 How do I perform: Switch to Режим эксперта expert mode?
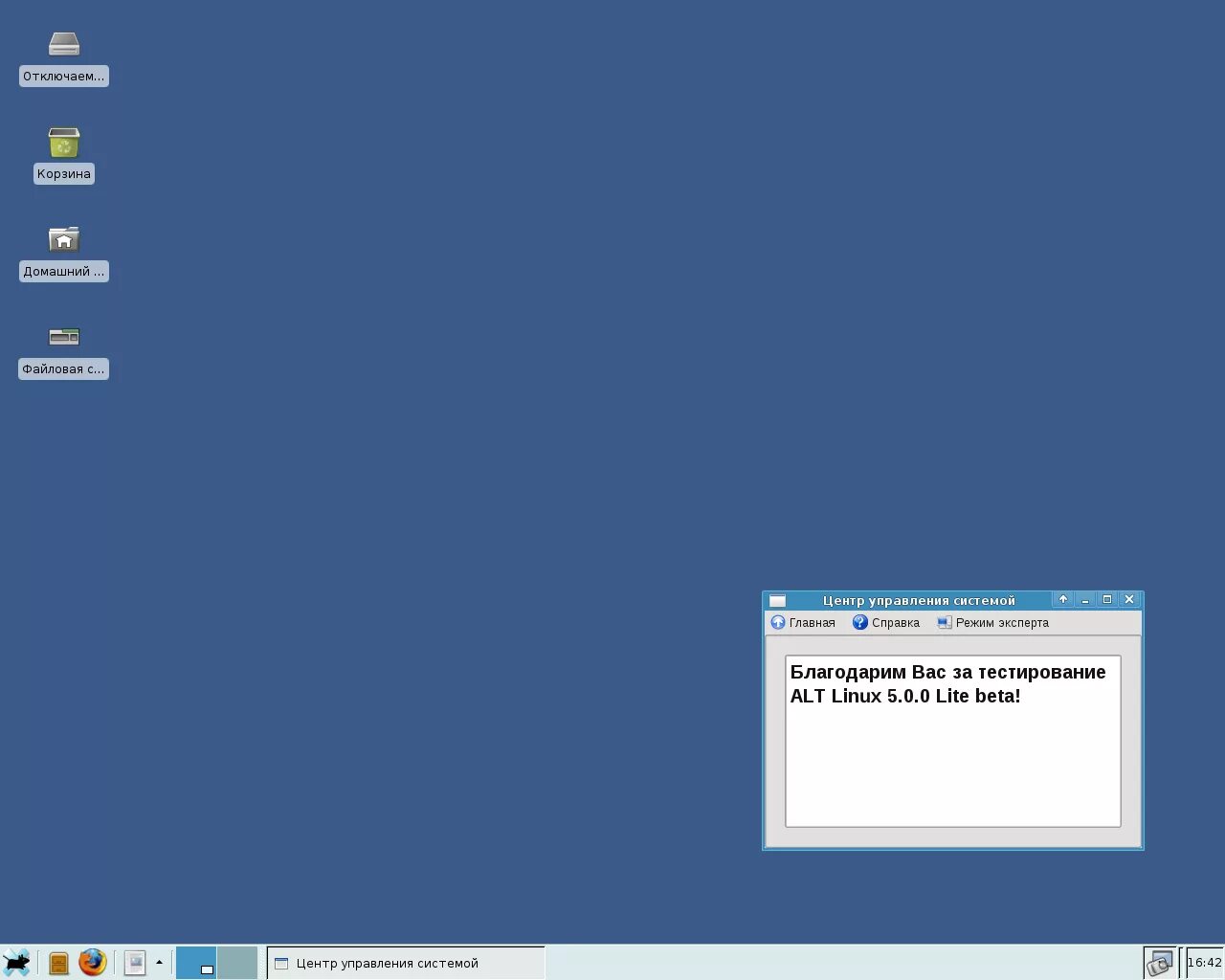992,623
